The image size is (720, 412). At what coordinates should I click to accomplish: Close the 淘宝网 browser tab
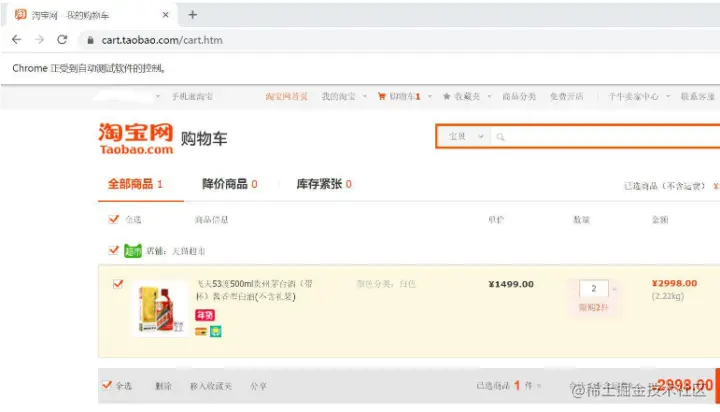(x=165, y=15)
